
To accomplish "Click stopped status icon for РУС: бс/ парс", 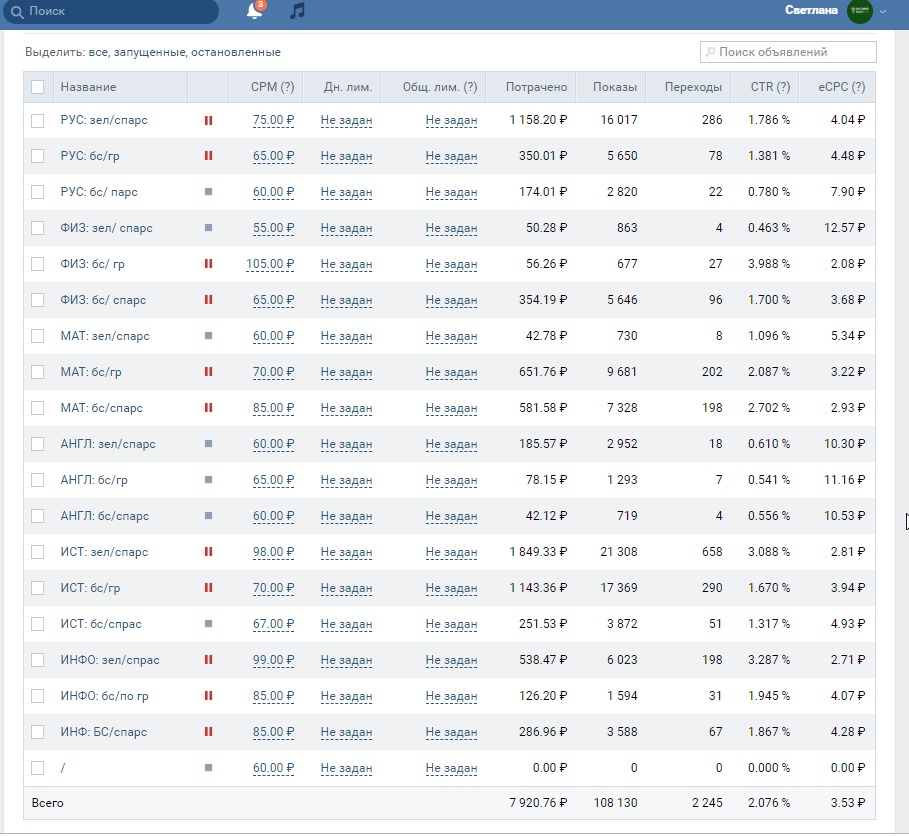I will 208,192.
